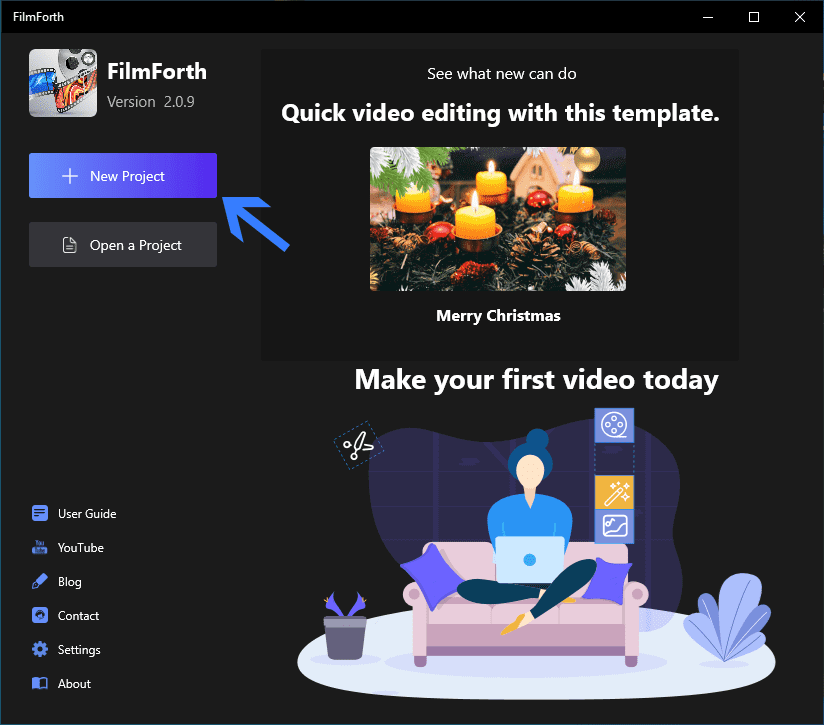Click the file icon on Open a Project
The height and width of the screenshot is (725, 824).
69,245
